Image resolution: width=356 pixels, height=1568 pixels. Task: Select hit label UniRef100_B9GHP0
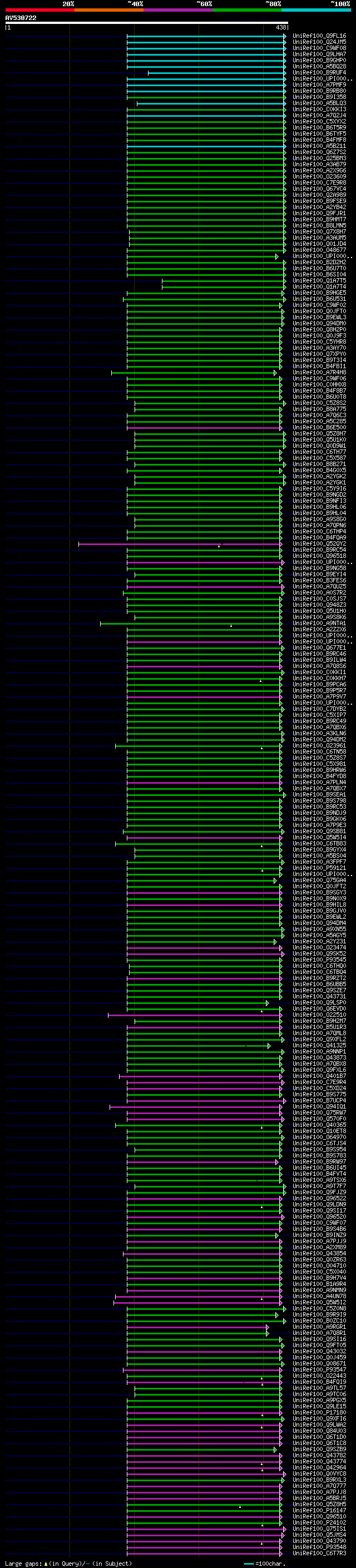[319, 60]
